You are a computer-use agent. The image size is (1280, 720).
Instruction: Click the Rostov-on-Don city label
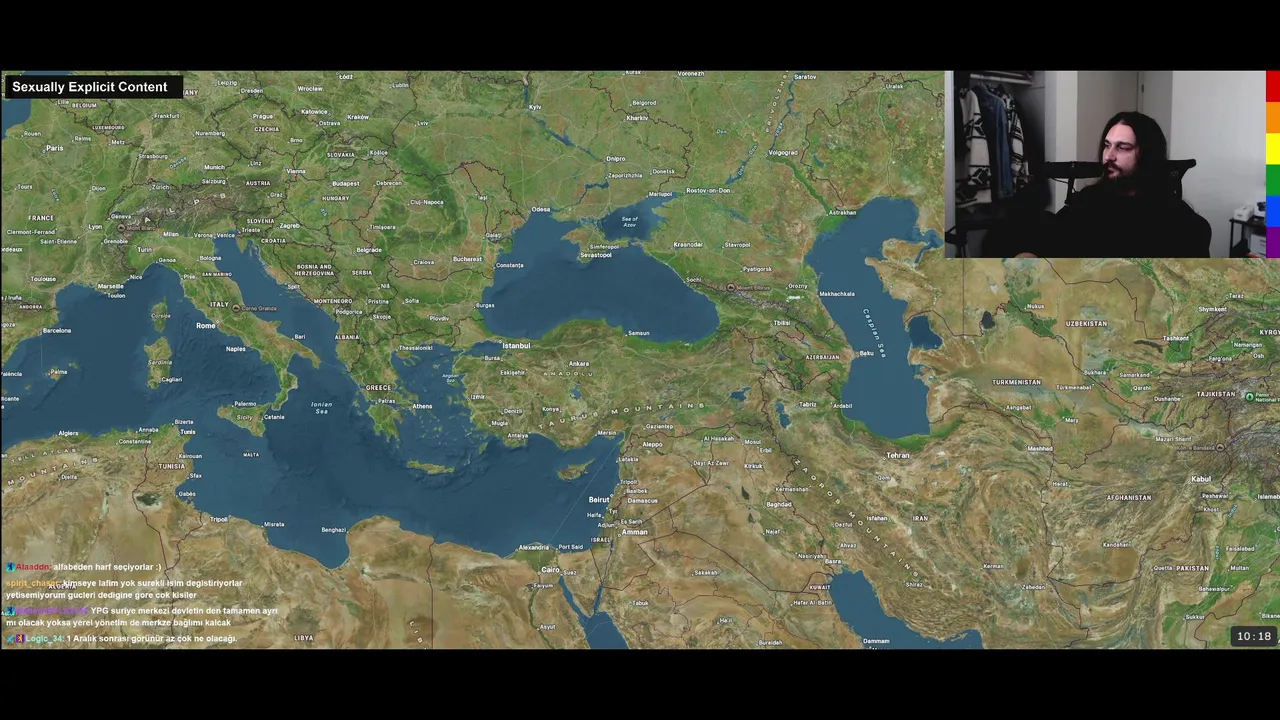tap(708, 190)
